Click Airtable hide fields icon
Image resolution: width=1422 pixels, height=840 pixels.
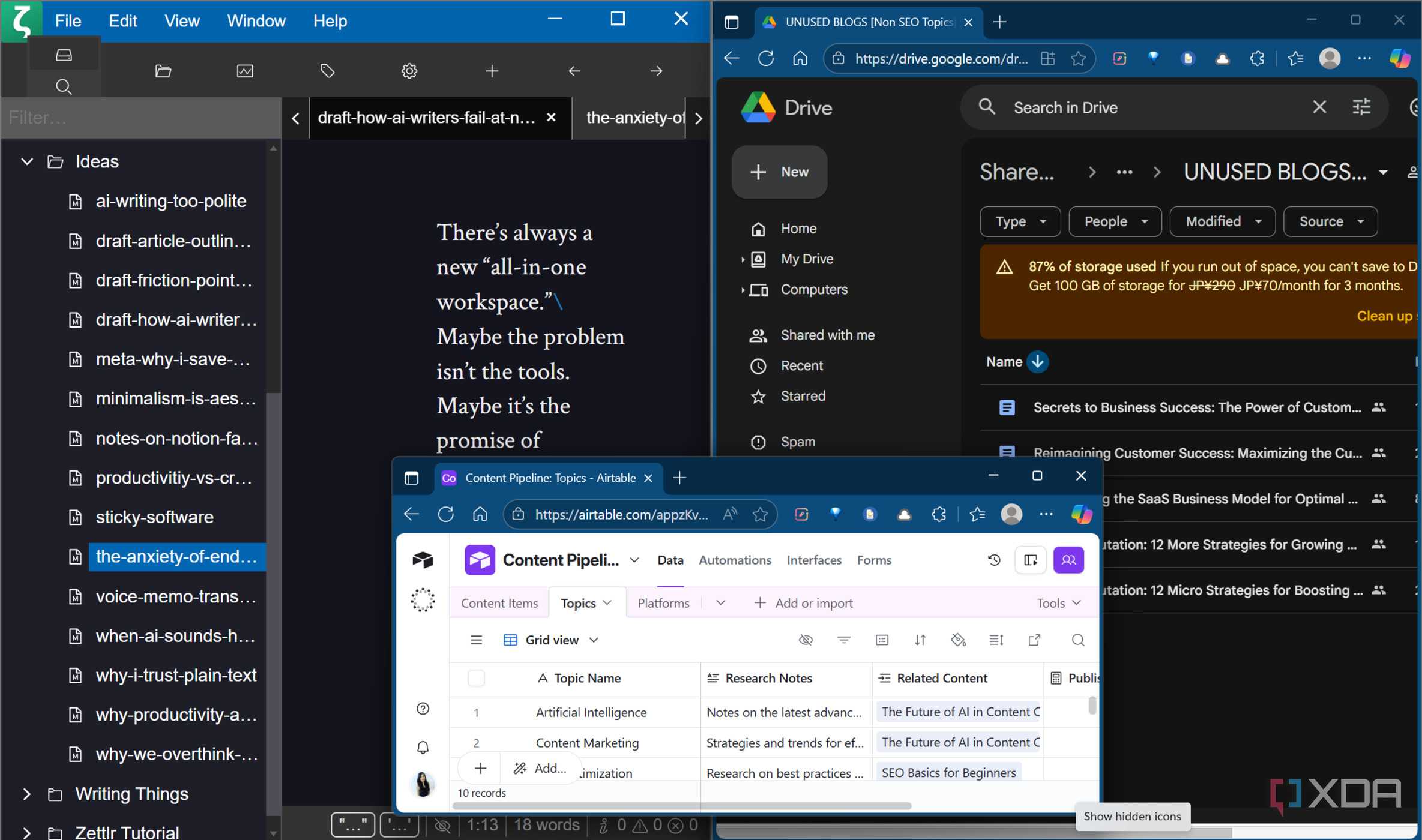(806, 640)
